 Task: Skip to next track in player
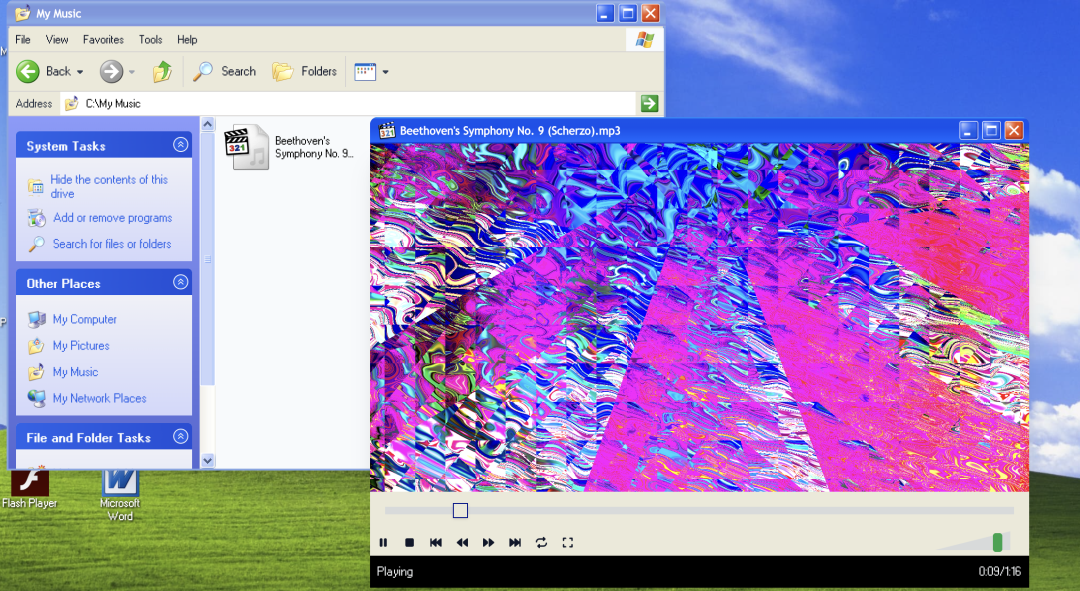pyautogui.click(x=515, y=543)
